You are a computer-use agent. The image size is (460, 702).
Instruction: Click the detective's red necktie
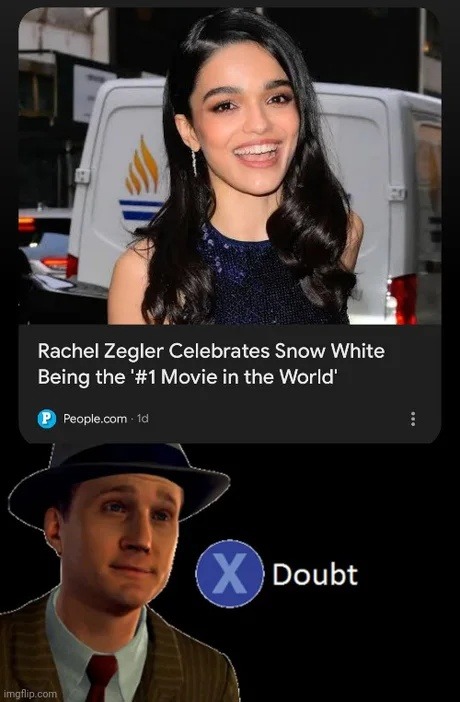tap(100, 678)
